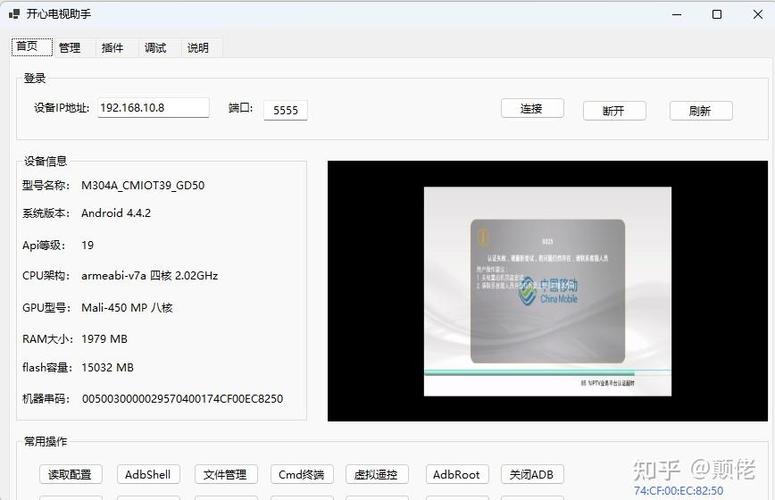Switch to the 首页 tab
Image resolution: width=775 pixels, height=500 pixels.
[x=32, y=46]
